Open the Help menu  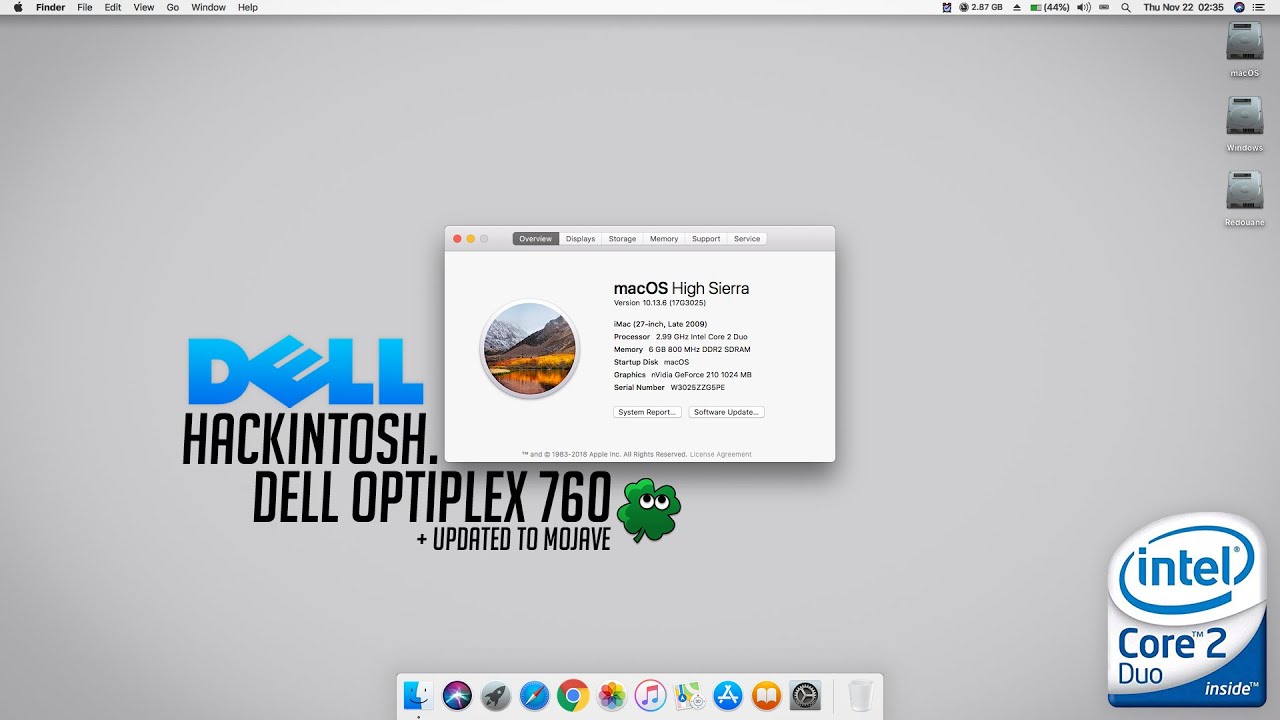[x=248, y=7]
